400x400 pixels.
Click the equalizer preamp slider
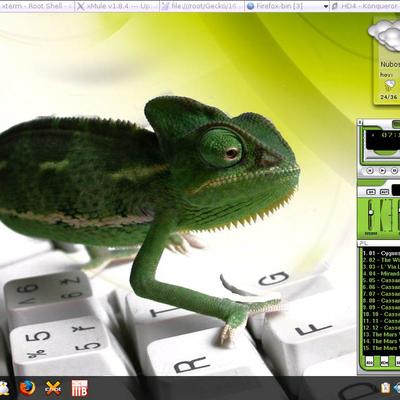tap(370, 216)
